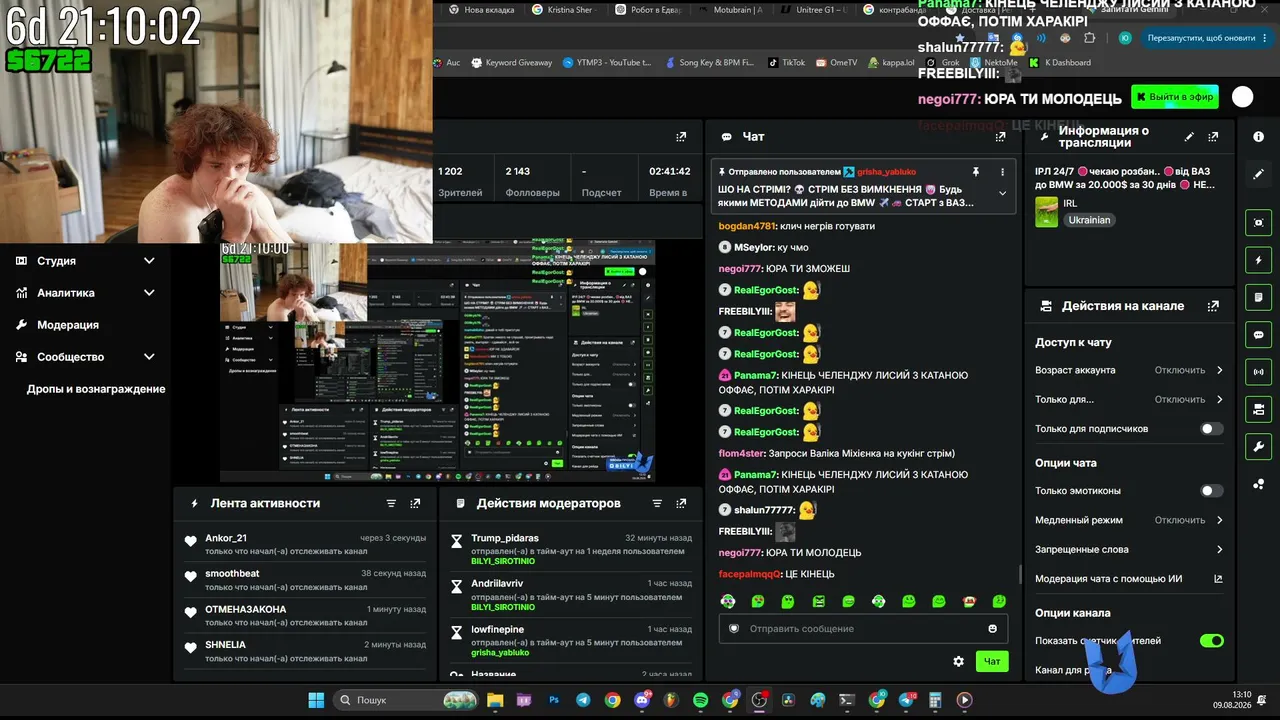Click the white profile avatar circle
The height and width of the screenshot is (720, 1280).
coord(1243,97)
